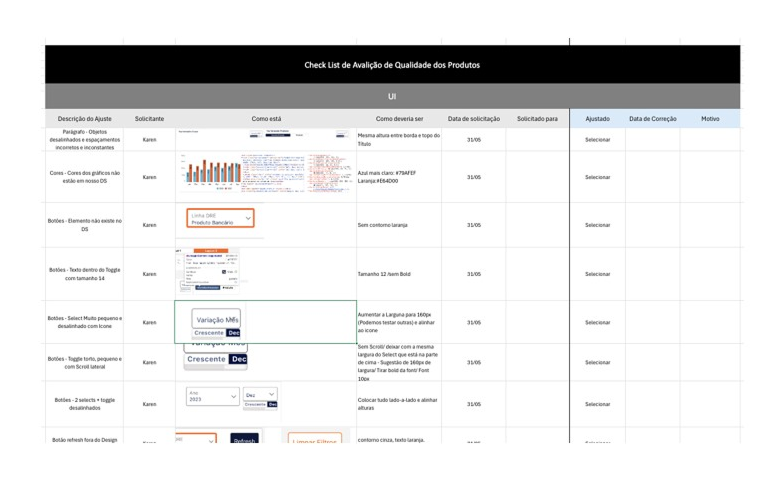Open Selecionar dropdown for Parágrafo row
772x503 pixels.
click(x=597, y=140)
